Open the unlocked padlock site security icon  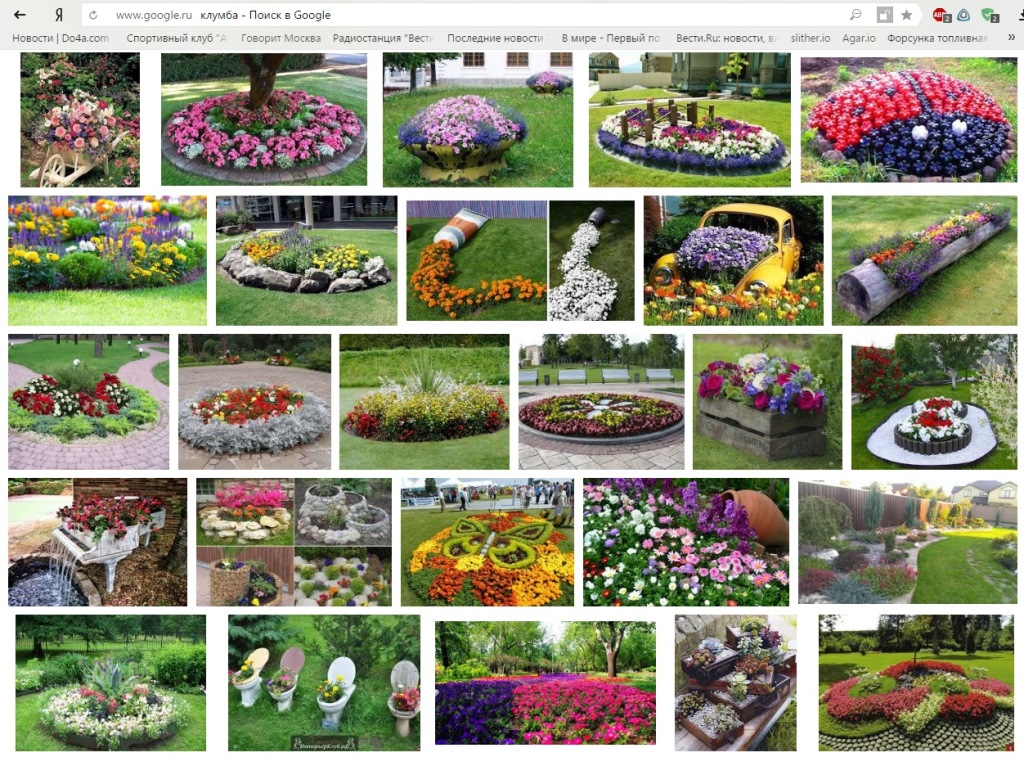(884, 14)
